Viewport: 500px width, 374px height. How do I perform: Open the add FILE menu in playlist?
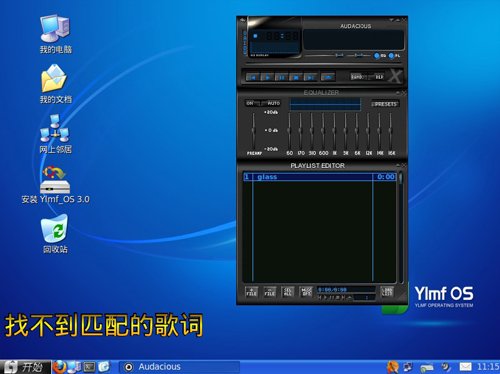252,292
